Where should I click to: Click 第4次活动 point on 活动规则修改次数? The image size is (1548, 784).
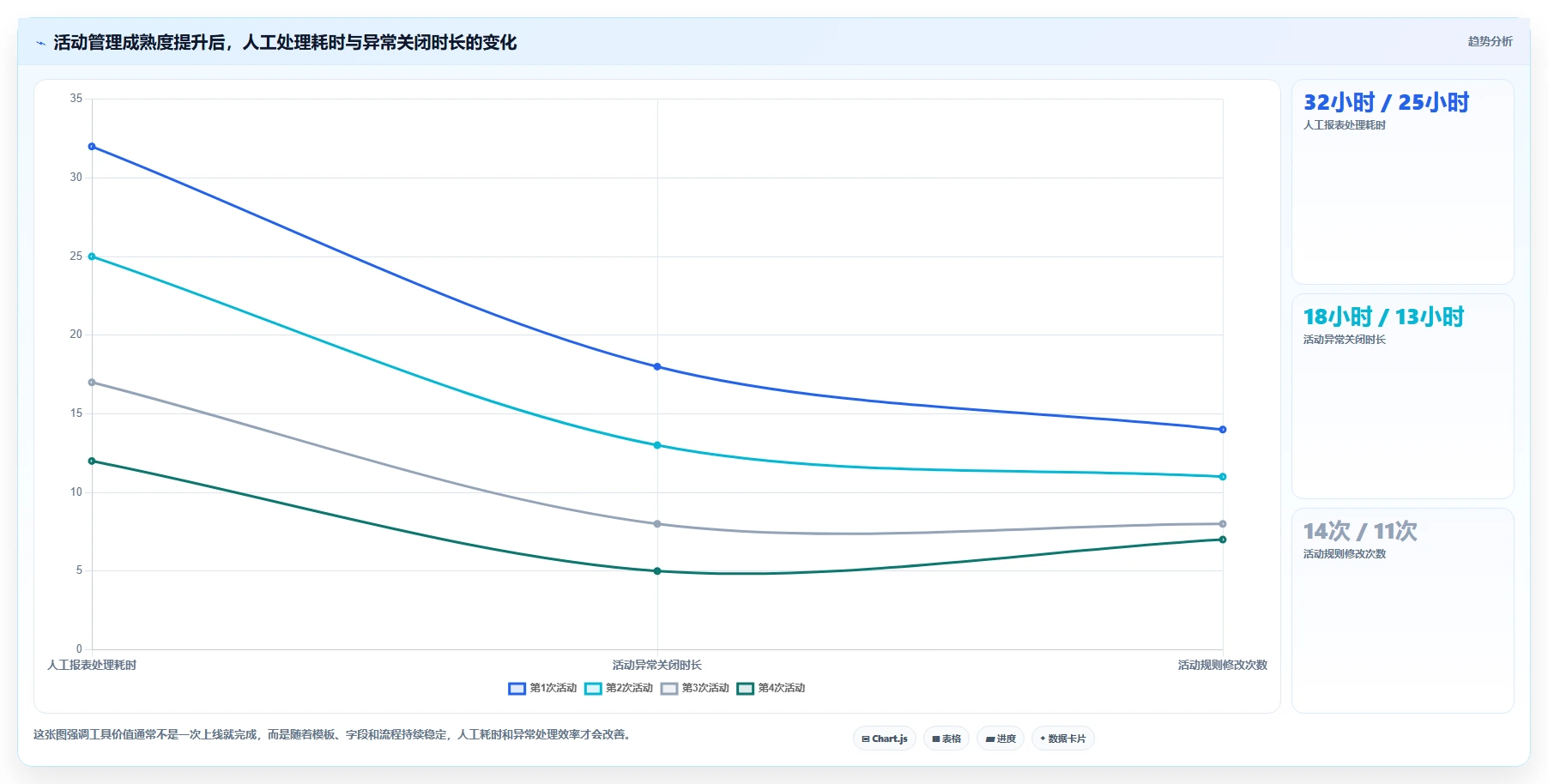(x=1223, y=540)
